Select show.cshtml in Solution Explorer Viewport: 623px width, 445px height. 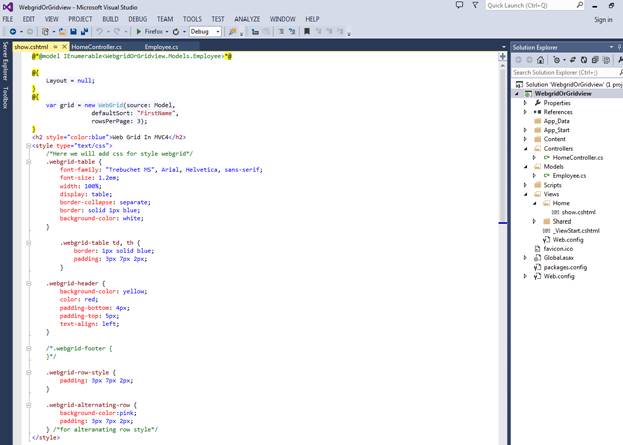577,212
